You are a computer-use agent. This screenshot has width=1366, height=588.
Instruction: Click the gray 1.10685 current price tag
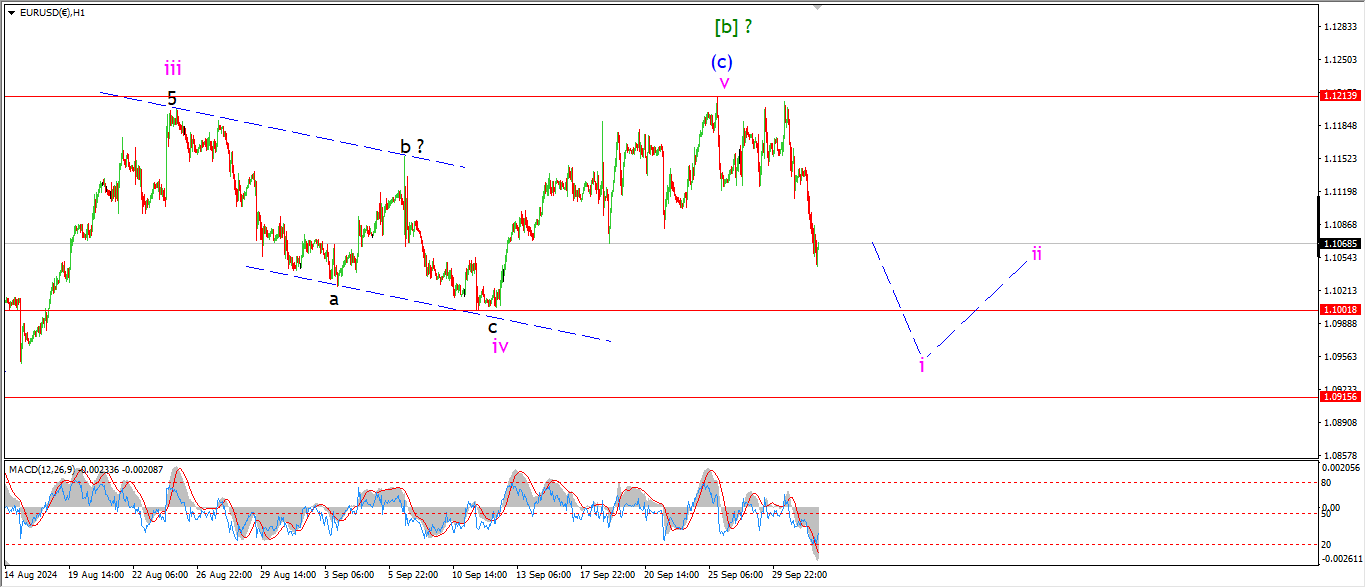coord(1339,243)
